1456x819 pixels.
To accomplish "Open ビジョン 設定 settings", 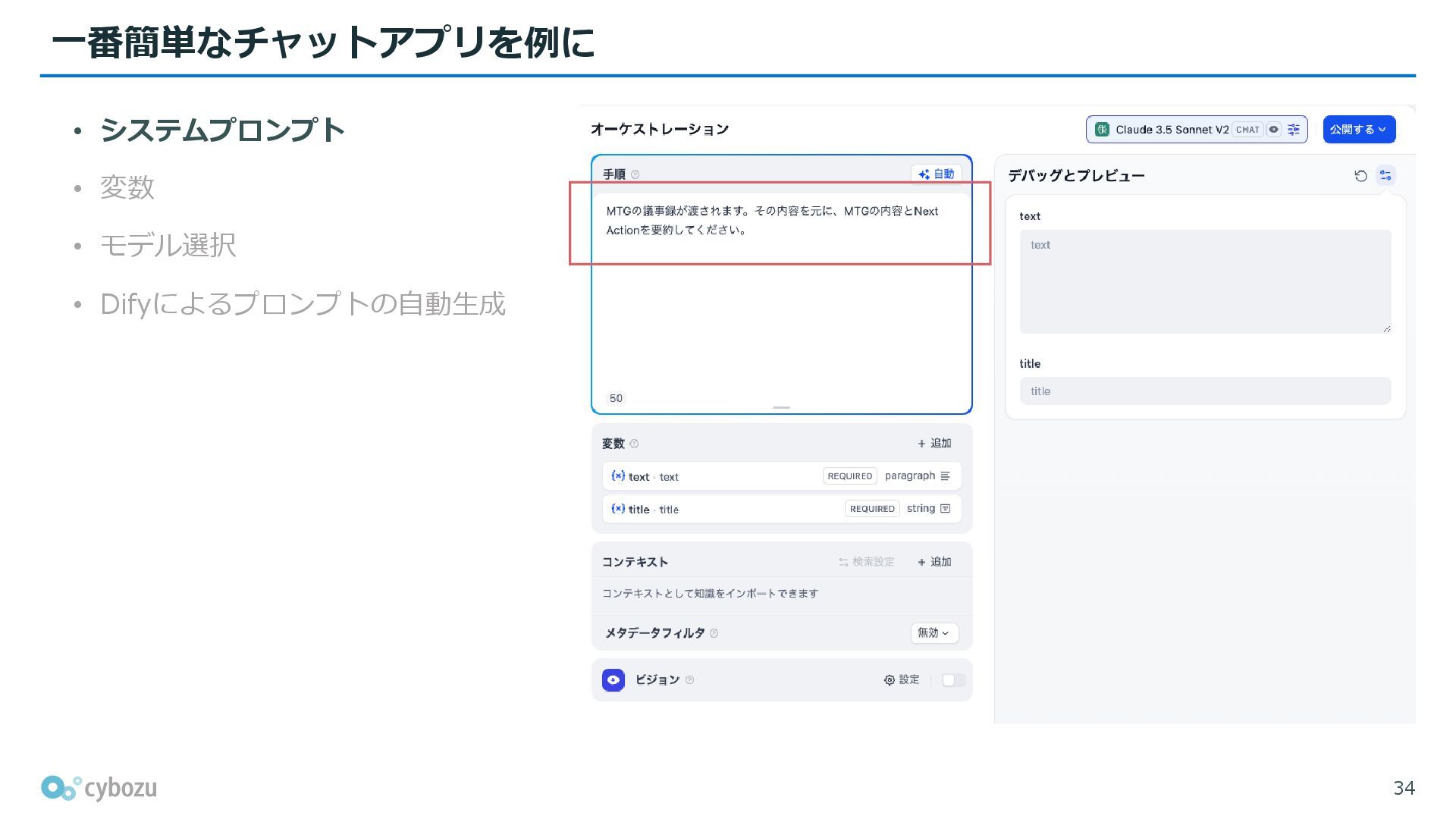I will coord(902,680).
